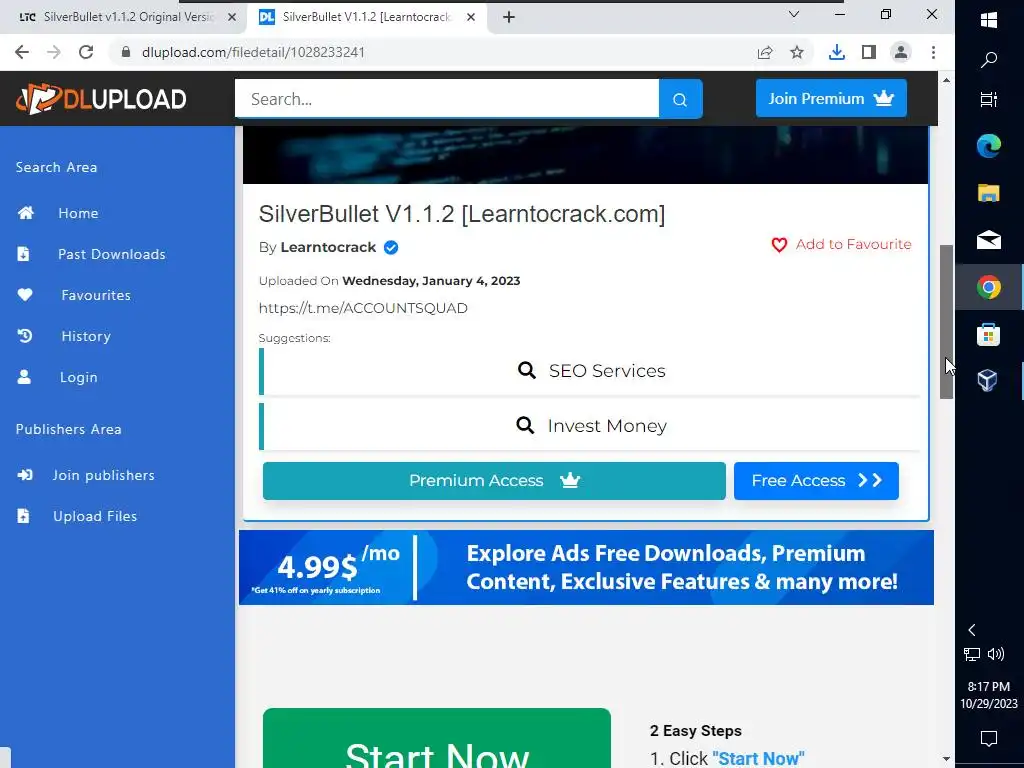Click the Free Access button
Viewport: 1024px width, 768px height.
(816, 481)
